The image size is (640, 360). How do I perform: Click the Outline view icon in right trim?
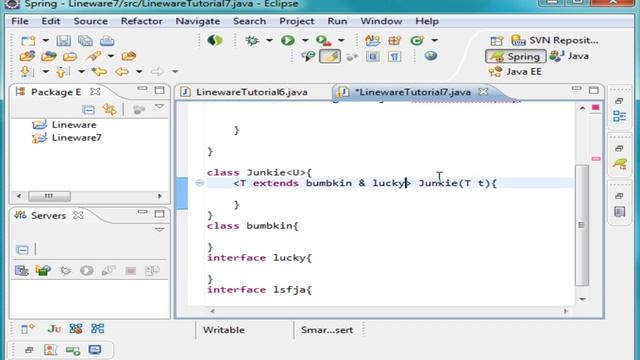coord(619,116)
